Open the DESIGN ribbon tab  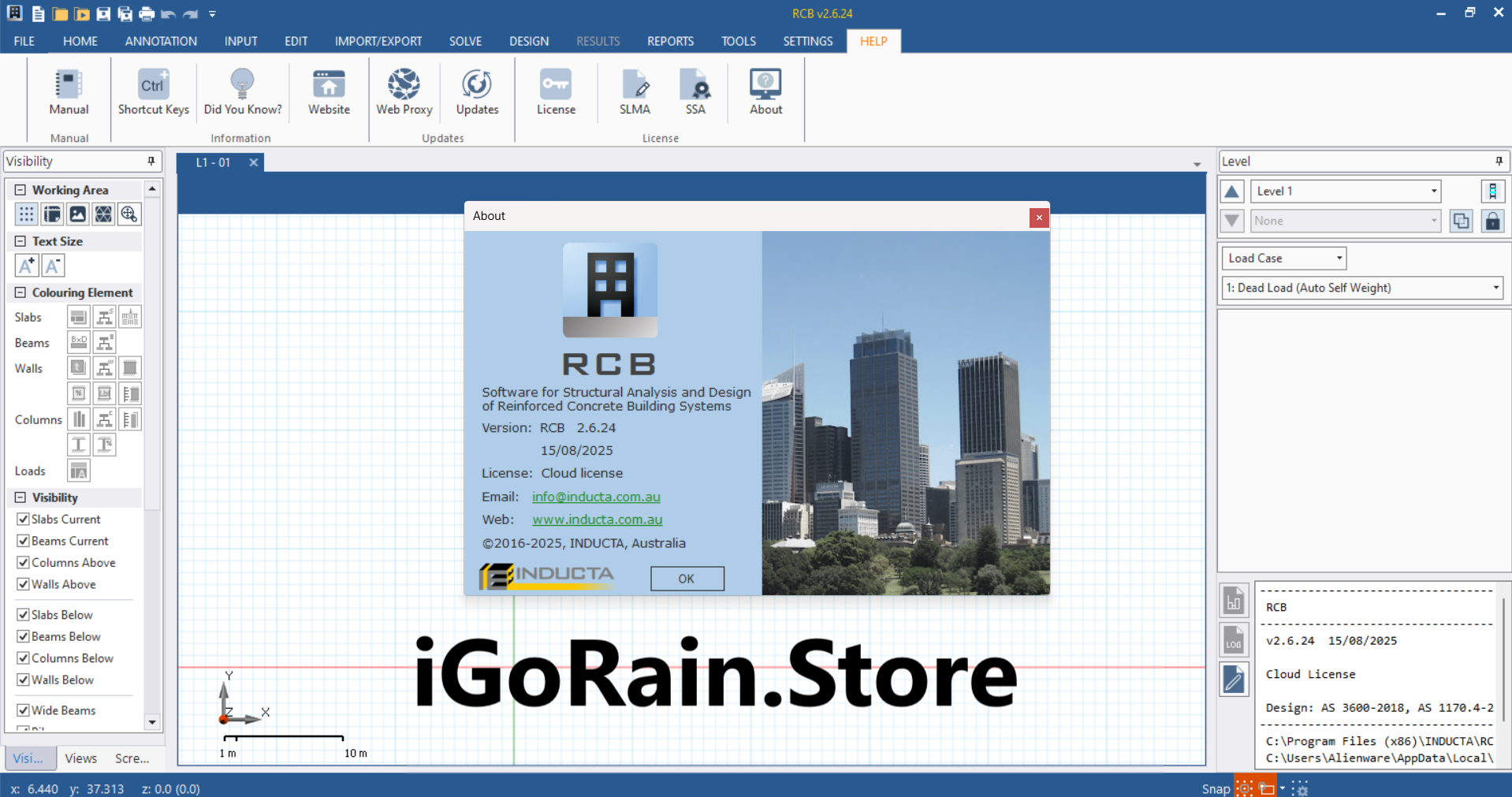coord(528,41)
